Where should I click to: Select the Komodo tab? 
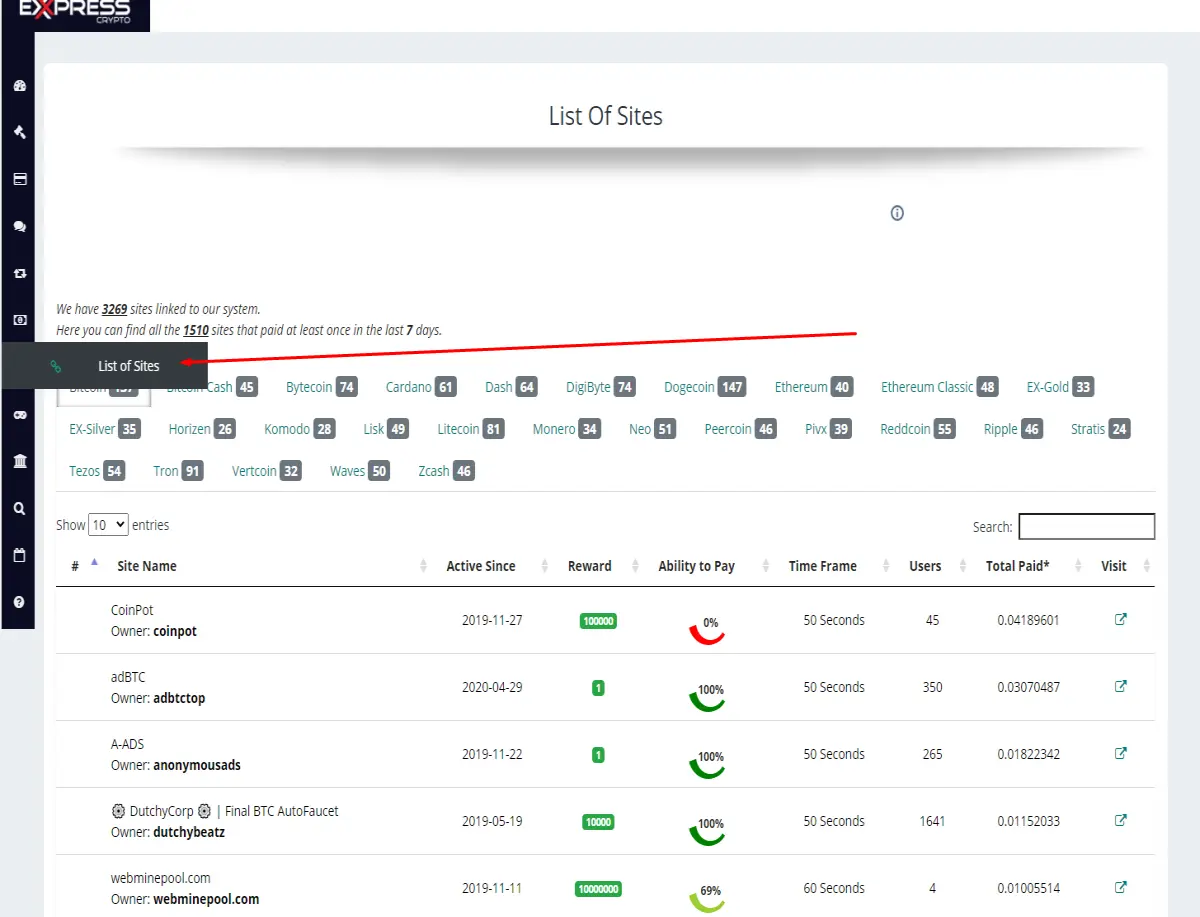(x=299, y=429)
